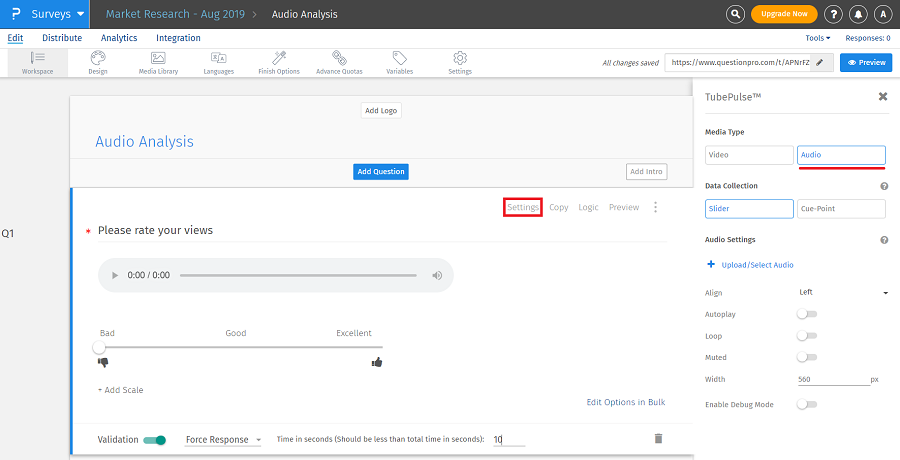The height and width of the screenshot is (460, 900).
Task: Enable the Autoplay toggle
Action: point(806,314)
